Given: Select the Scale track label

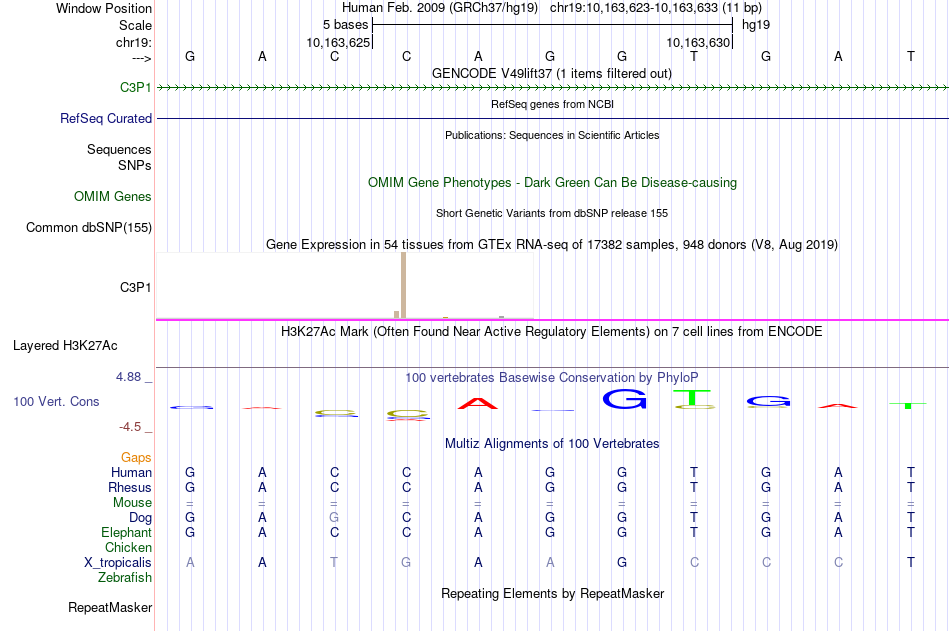Looking at the screenshot, I should point(135,25).
